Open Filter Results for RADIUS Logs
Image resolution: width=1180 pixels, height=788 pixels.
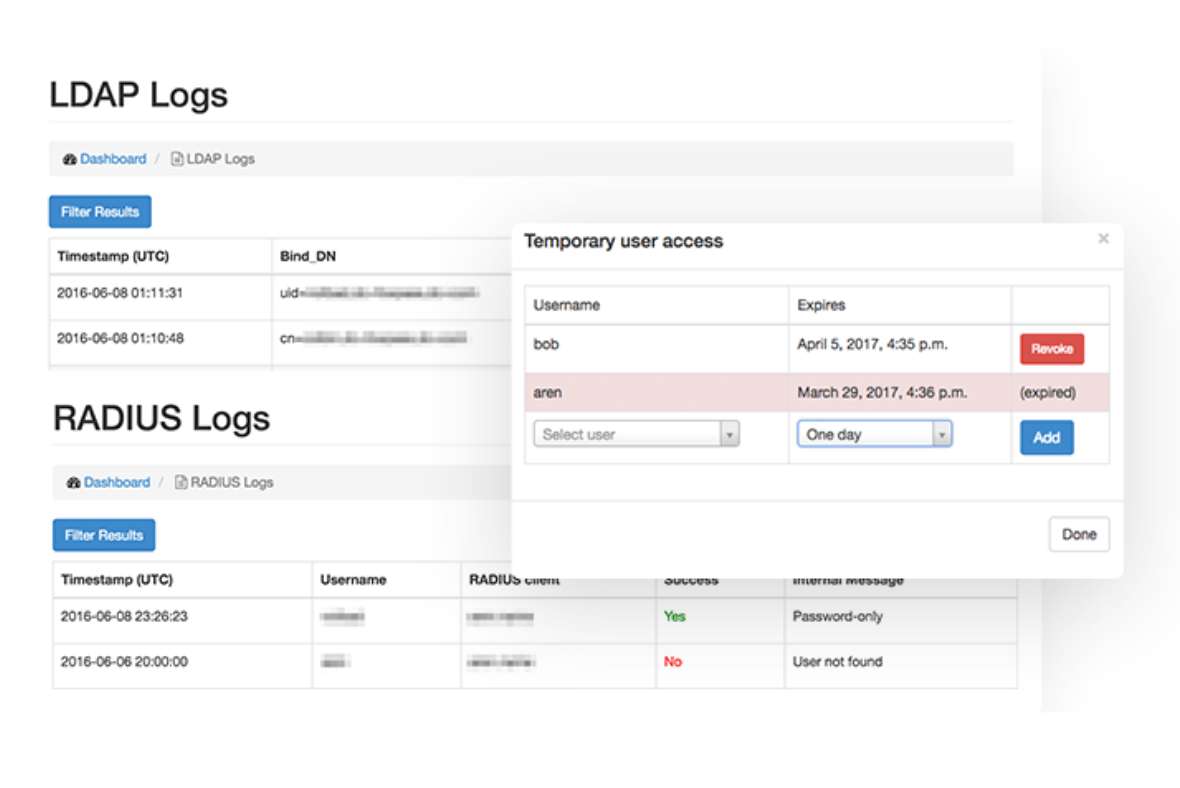click(104, 535)
